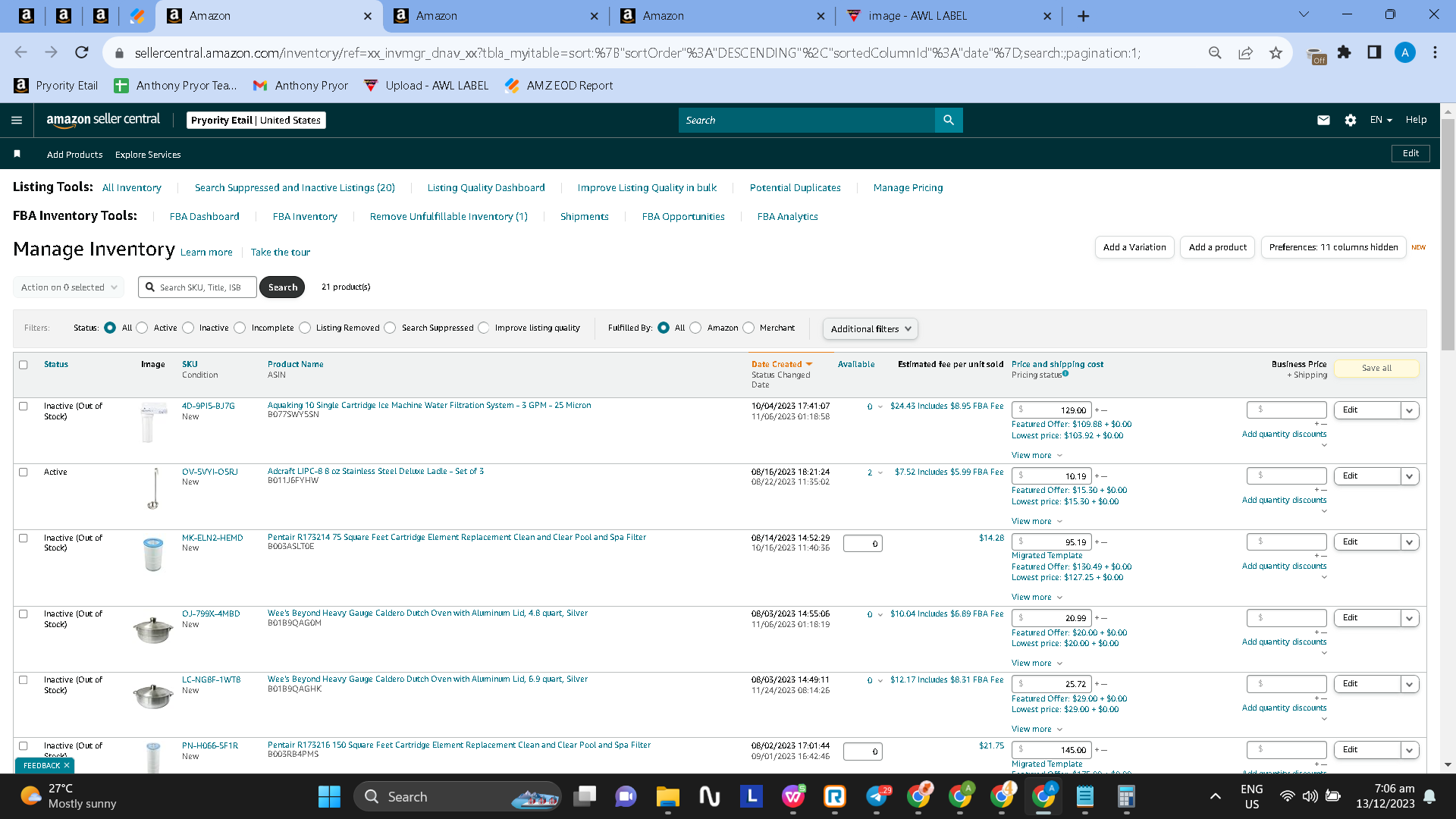Click the bookmark flag icon in navigation bar
Viewport: 1456px width, 819px height.
point(17,154)
